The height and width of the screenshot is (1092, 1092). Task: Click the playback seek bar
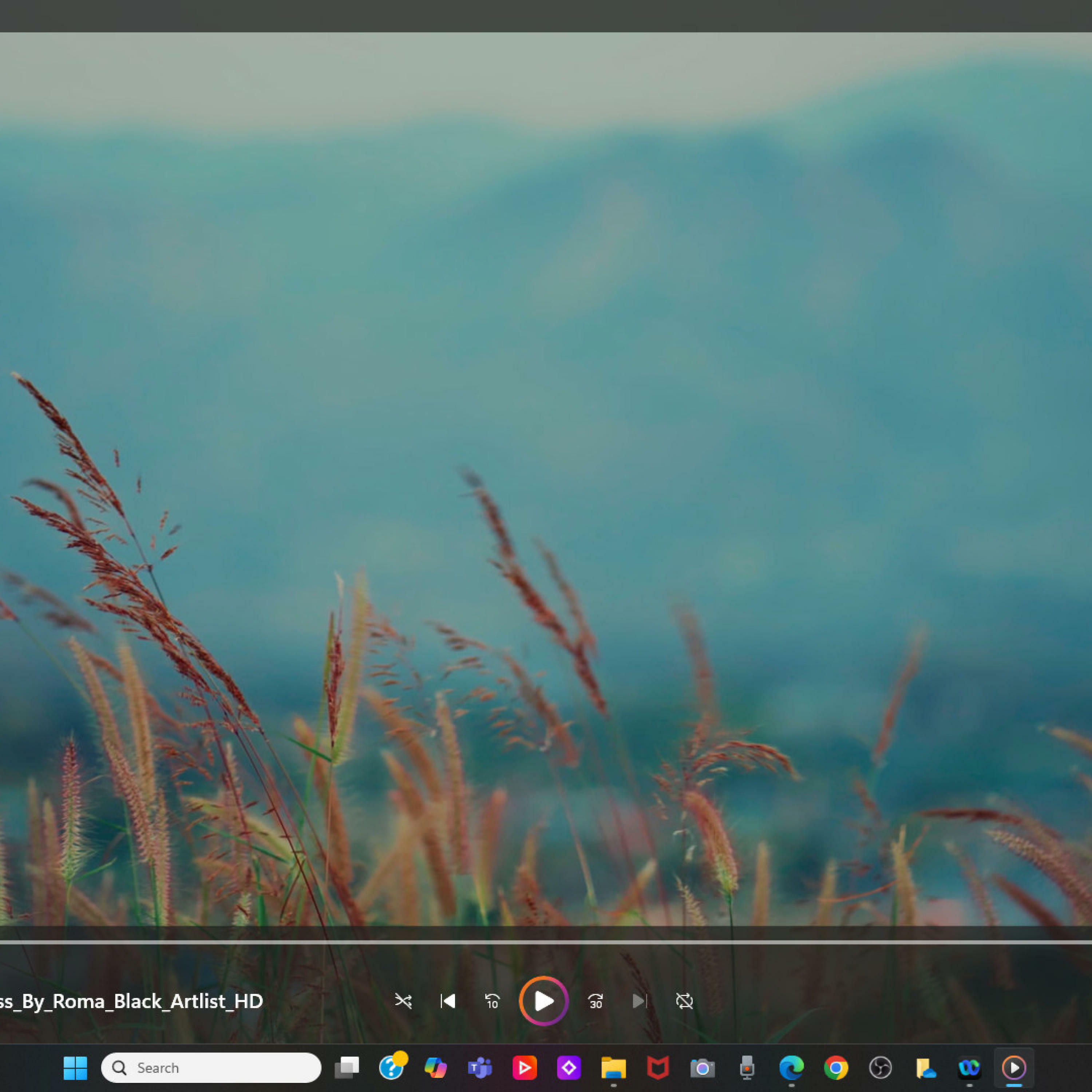tap(546, 942)
